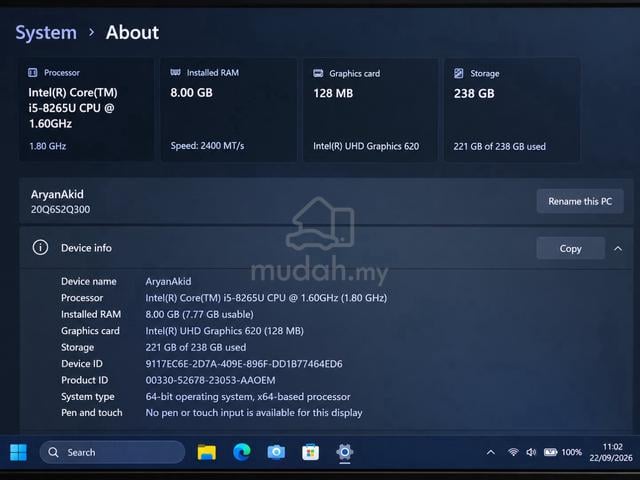Select Device ID 9117EC6E-2D7A-409E-896F-DD1B77464ED6

pyautogui.click(x=244, y=364)
